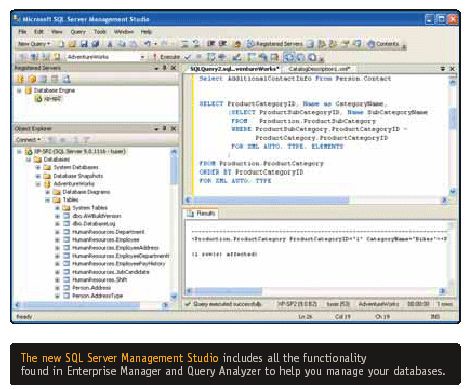The image size is (472, 389).
Task: Open the File menu
Action: 22,32
